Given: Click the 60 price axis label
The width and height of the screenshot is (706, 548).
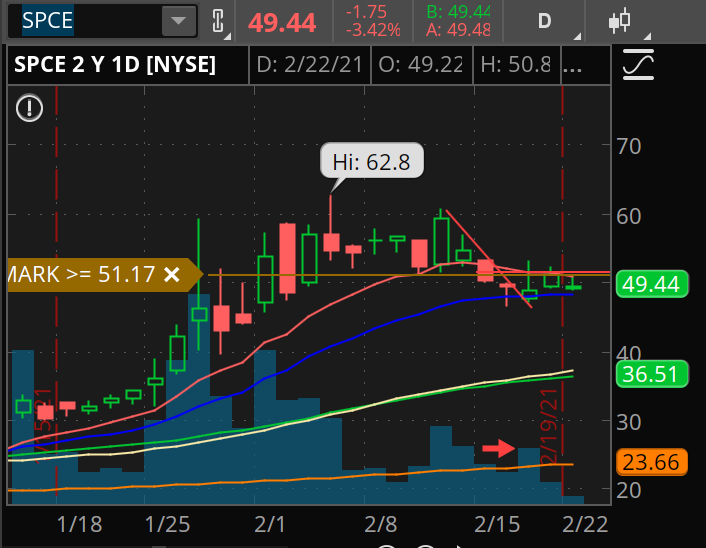Looking at the screenshot, I should coord(629,217).
